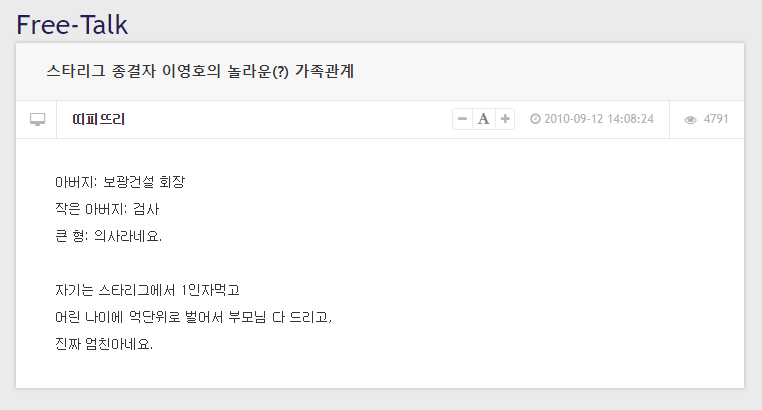This screenshot has height=410, width=762.
Task: Click the view count number 4791
Action: click(716, 119)
